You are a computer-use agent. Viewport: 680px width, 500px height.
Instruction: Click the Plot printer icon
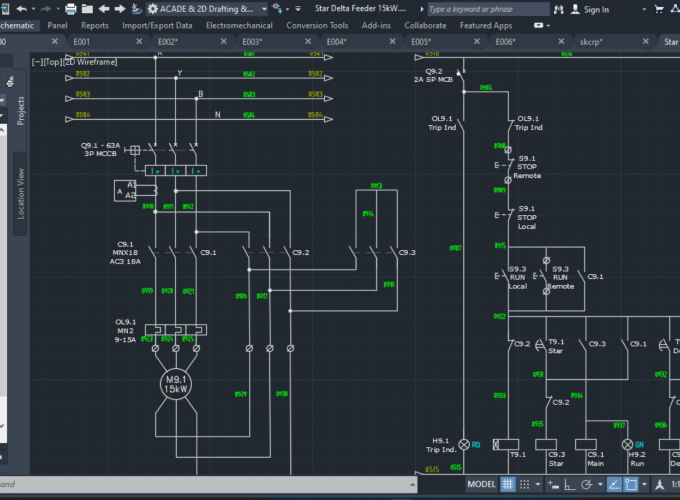pyautogui.click(x=71, y=9)
